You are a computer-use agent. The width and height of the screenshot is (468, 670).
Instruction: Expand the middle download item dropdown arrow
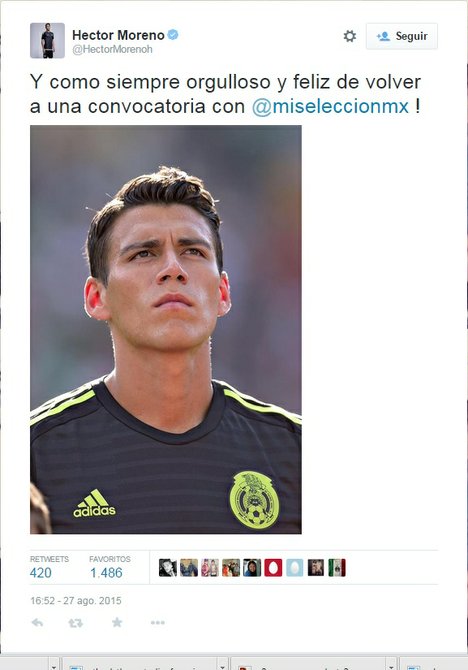coord(222,666)
